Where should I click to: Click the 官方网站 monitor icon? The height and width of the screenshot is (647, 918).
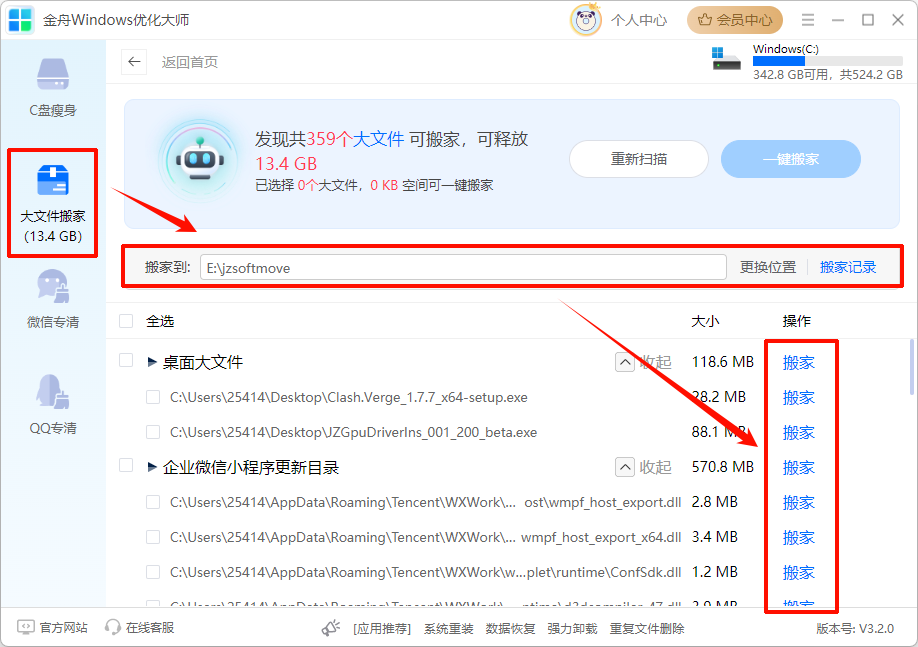(26, 627)
